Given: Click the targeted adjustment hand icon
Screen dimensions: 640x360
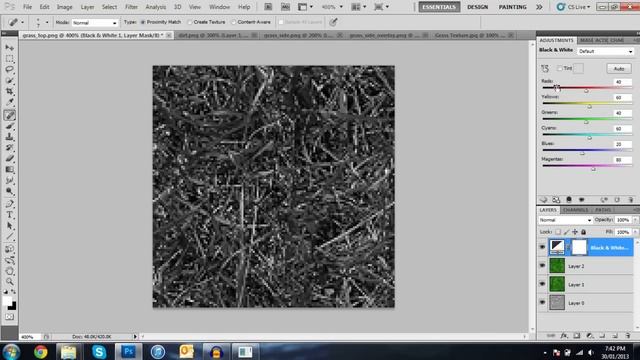Looking at the screenshot, I should (545, 69).
